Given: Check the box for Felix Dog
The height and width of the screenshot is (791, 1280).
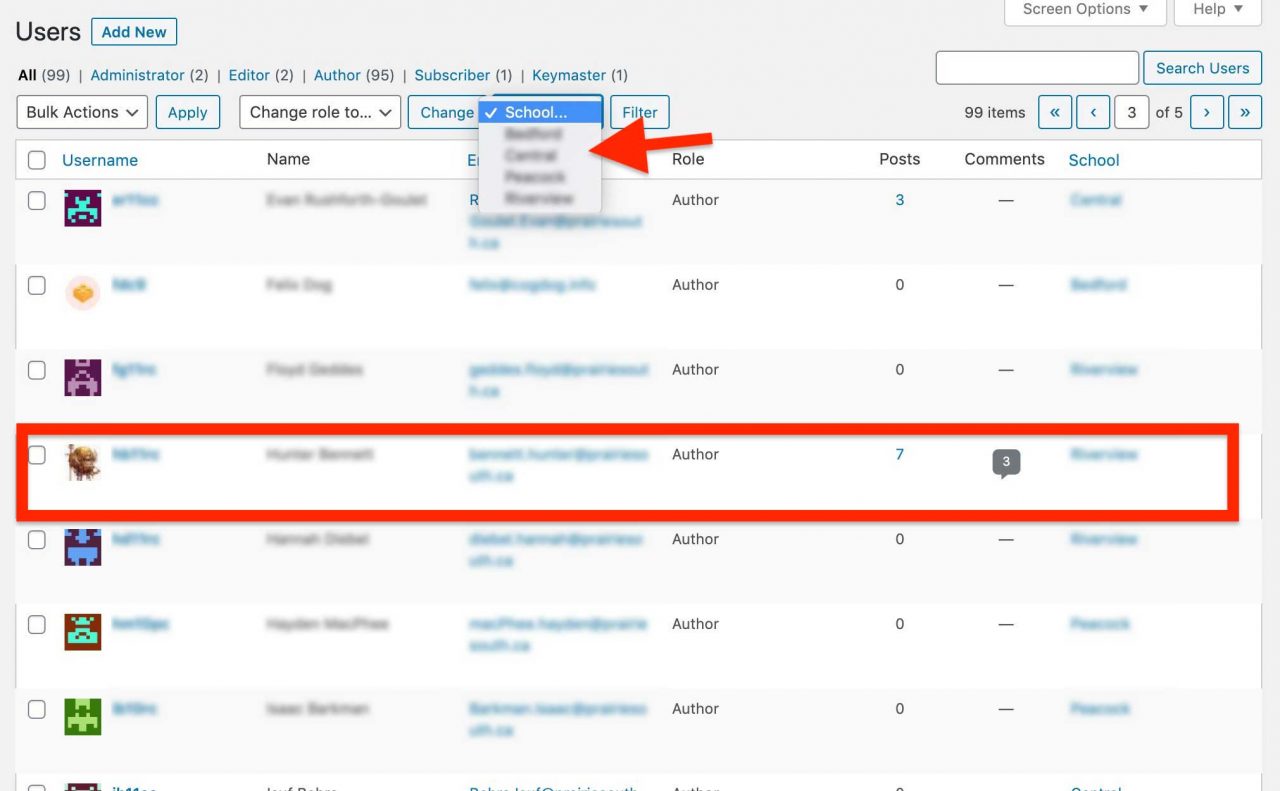Looking at the screenshot, I should point(37,285).
